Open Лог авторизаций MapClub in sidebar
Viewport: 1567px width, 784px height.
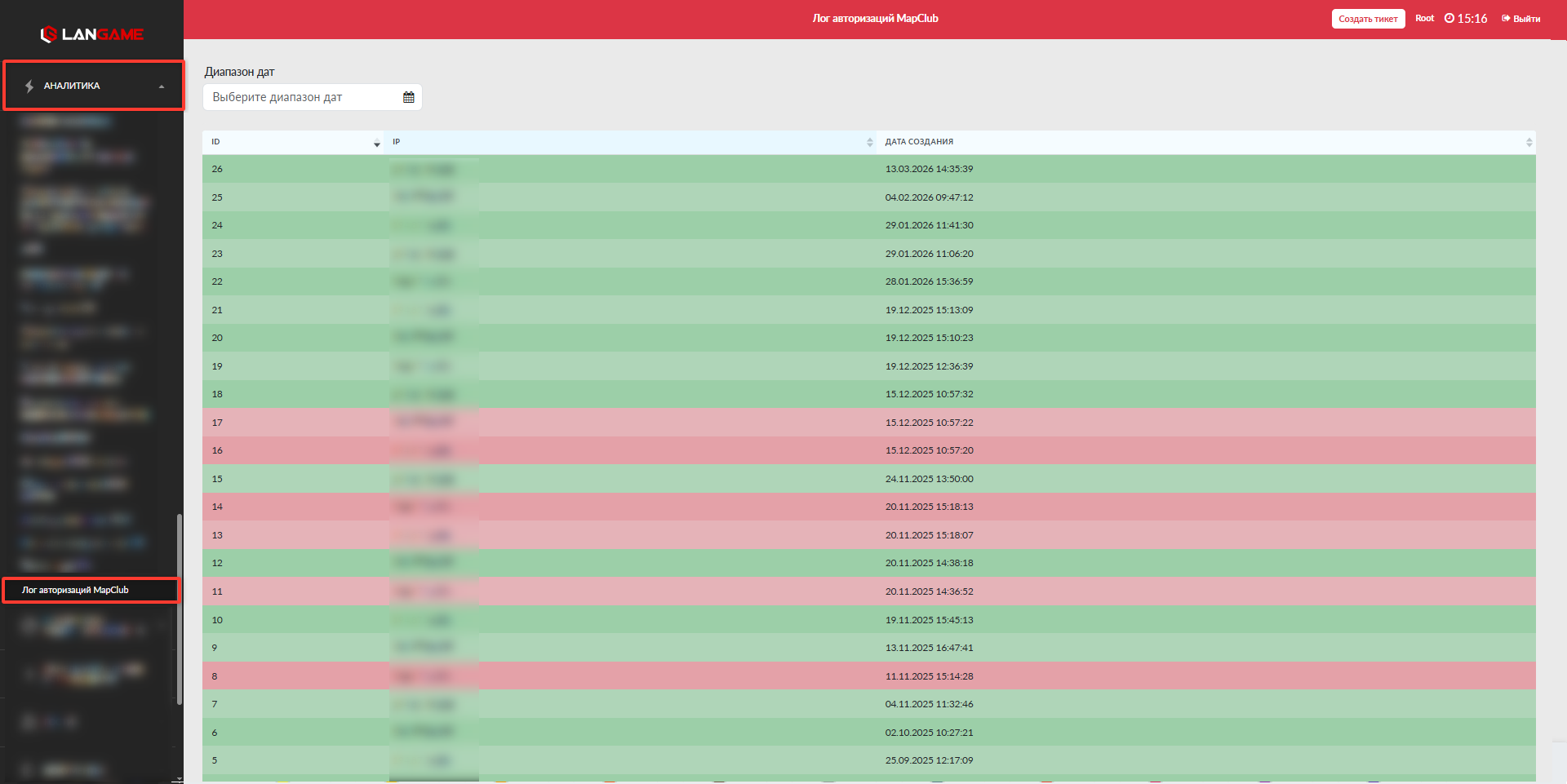point(91,590)
